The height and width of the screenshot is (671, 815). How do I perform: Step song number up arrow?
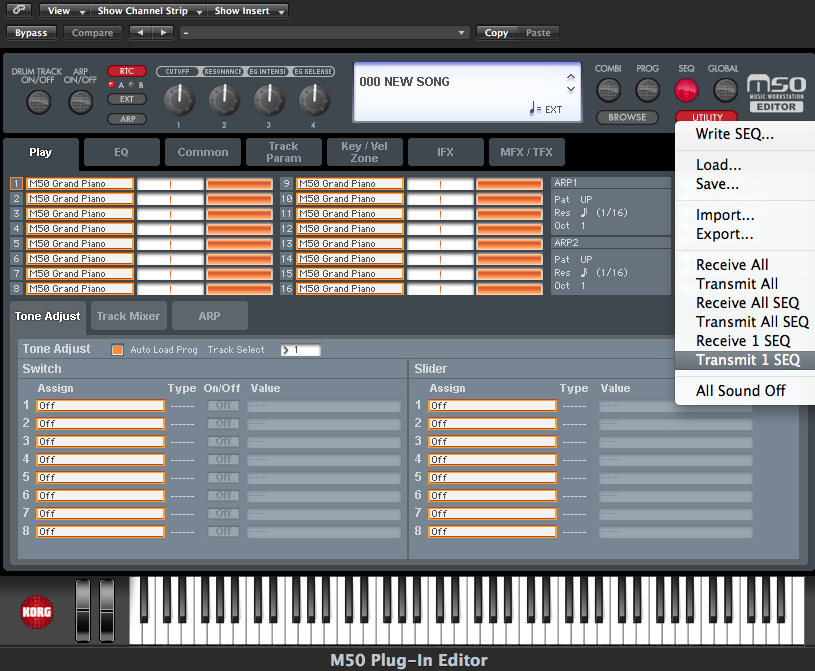(x=571, y=77)
